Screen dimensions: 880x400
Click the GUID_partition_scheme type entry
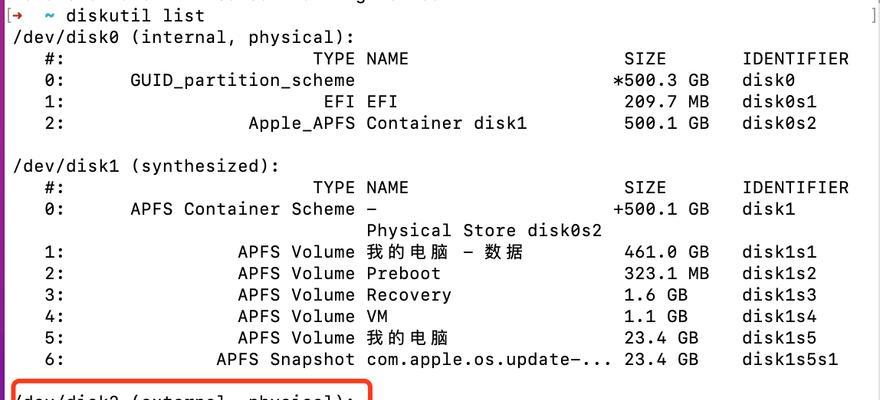(x=242, y=80)
